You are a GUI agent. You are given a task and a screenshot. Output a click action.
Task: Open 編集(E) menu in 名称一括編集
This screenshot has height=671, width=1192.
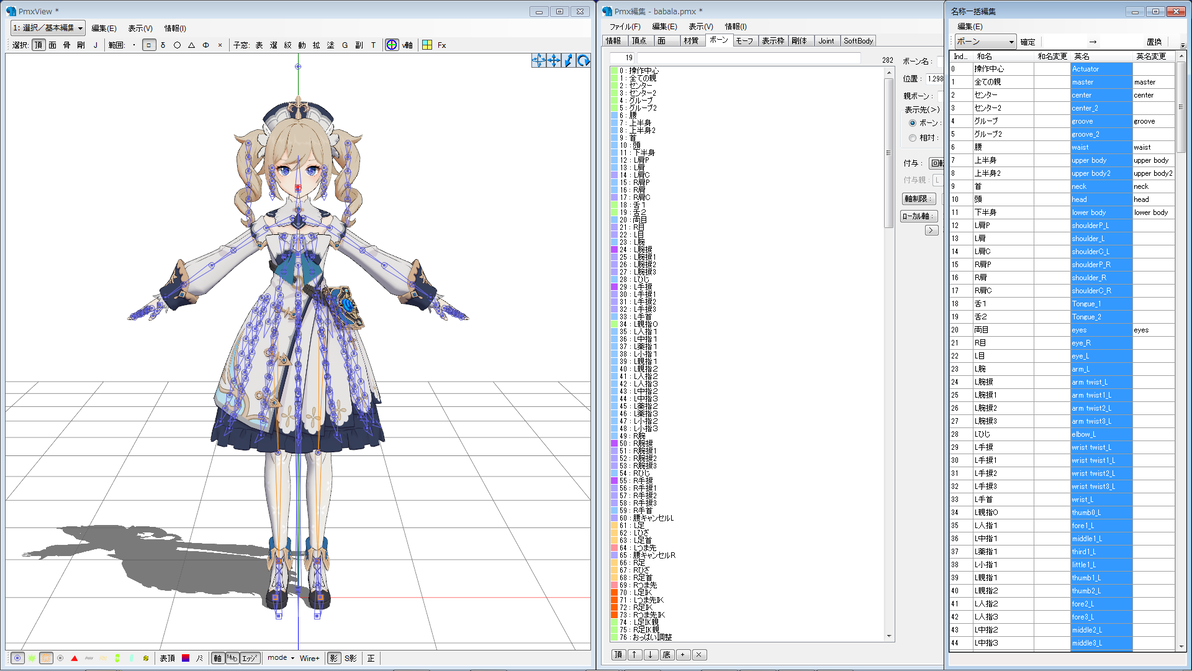(x=969, y=27)
